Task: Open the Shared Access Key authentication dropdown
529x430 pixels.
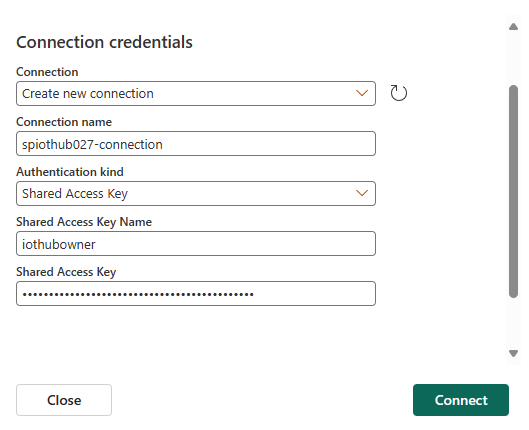Action: coord(196,194)
